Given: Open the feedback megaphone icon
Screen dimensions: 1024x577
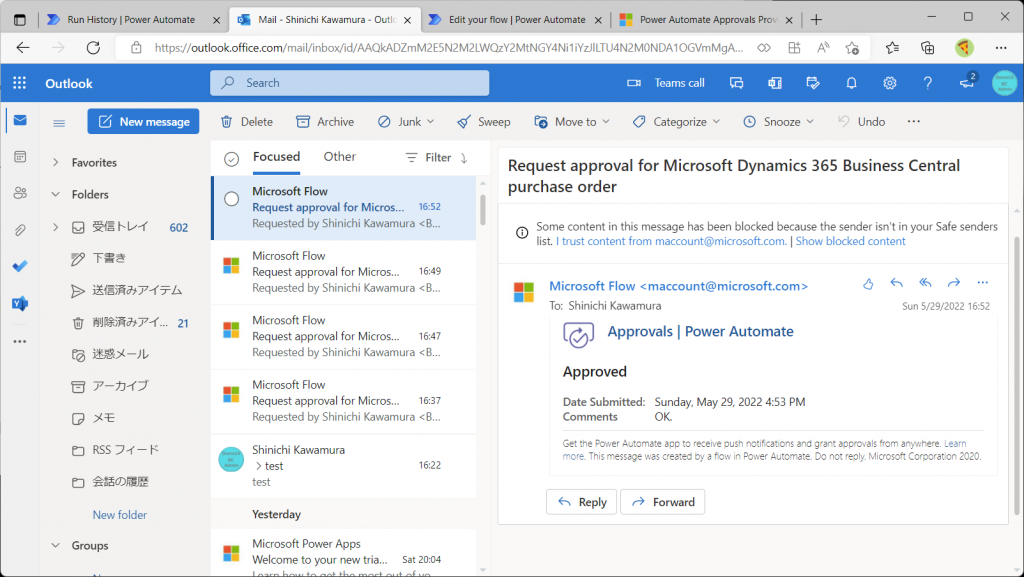Looking at the screenshot, I should (967, 82).
